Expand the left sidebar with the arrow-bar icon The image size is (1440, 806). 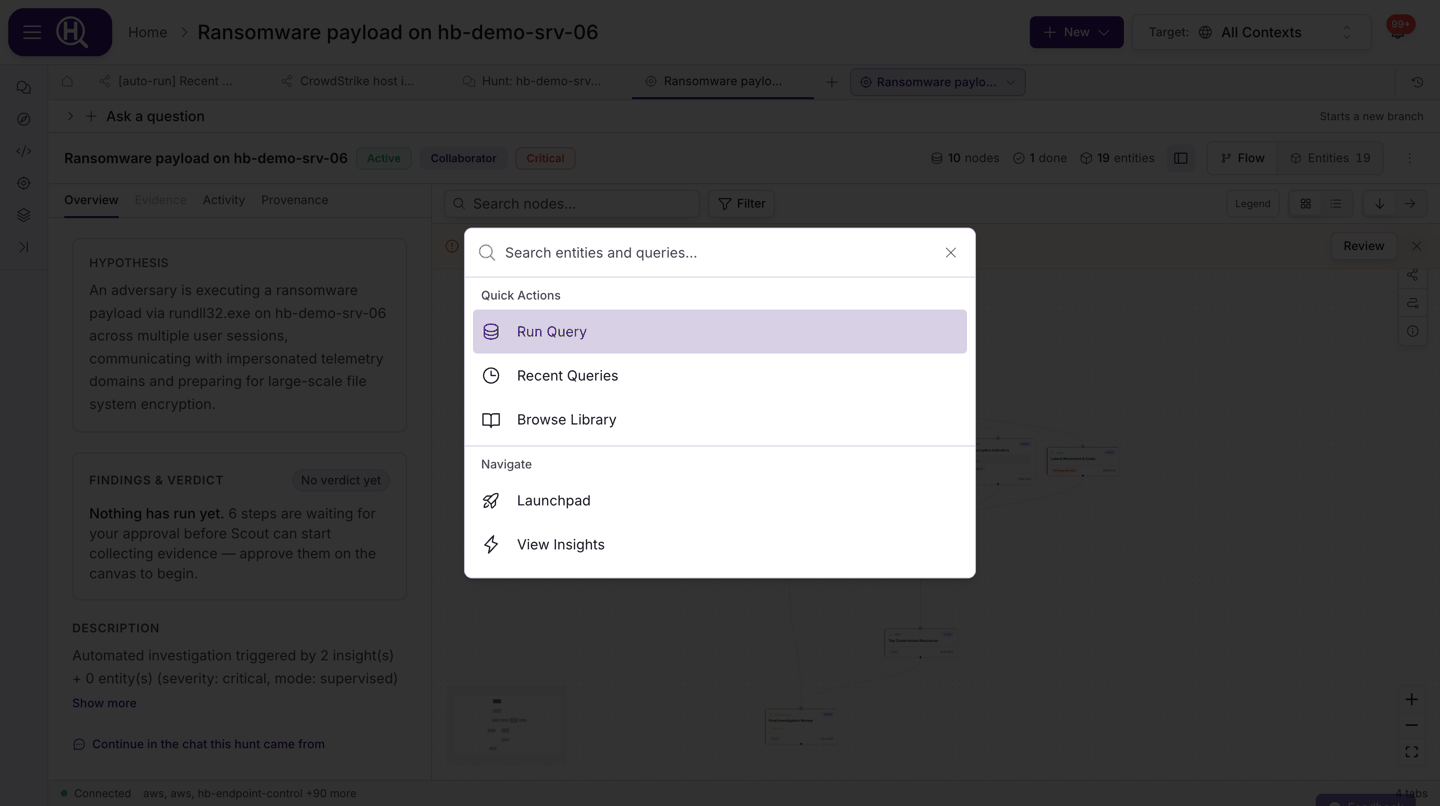[24, 247]
